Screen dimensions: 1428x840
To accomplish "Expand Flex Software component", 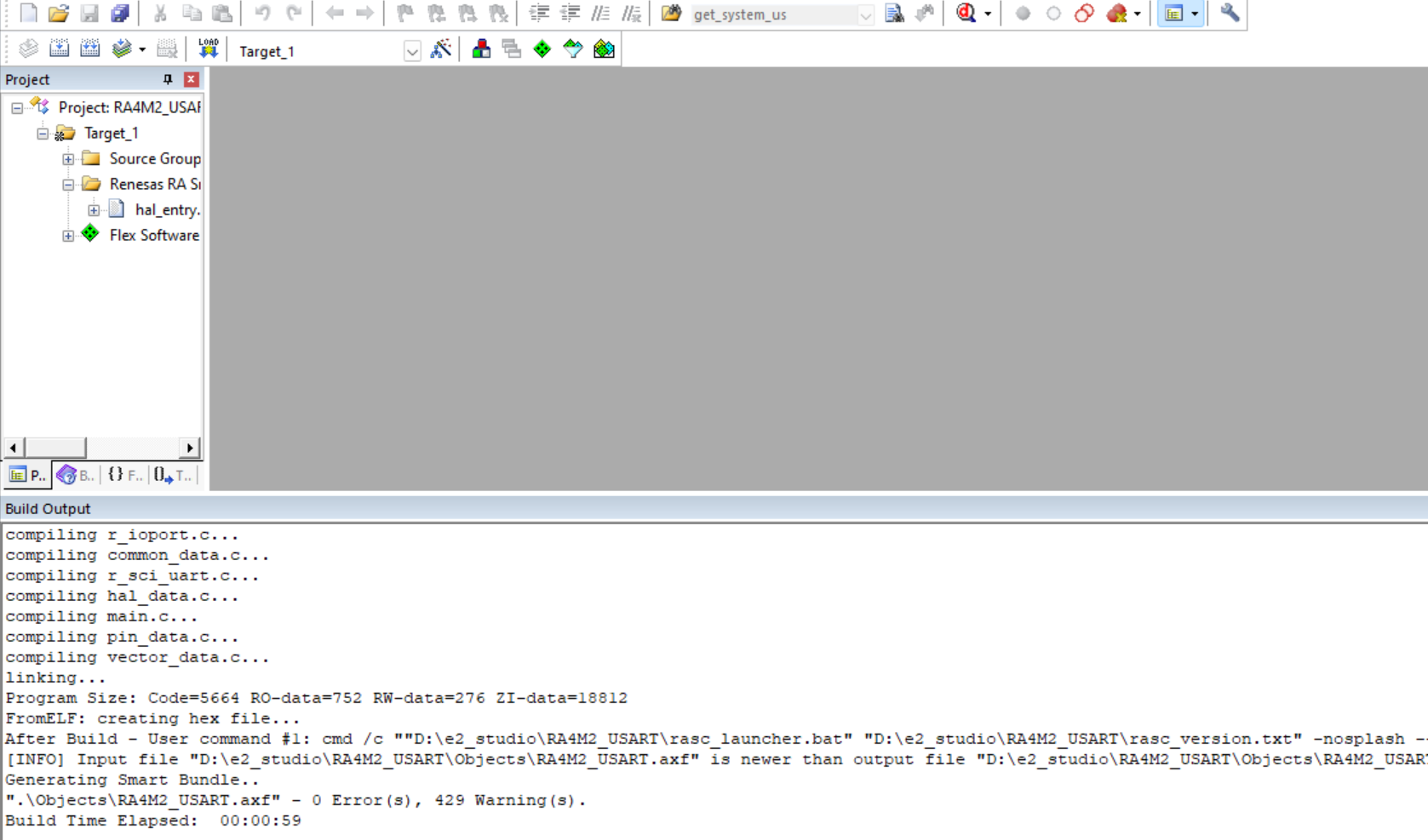I will pos(68,236).
